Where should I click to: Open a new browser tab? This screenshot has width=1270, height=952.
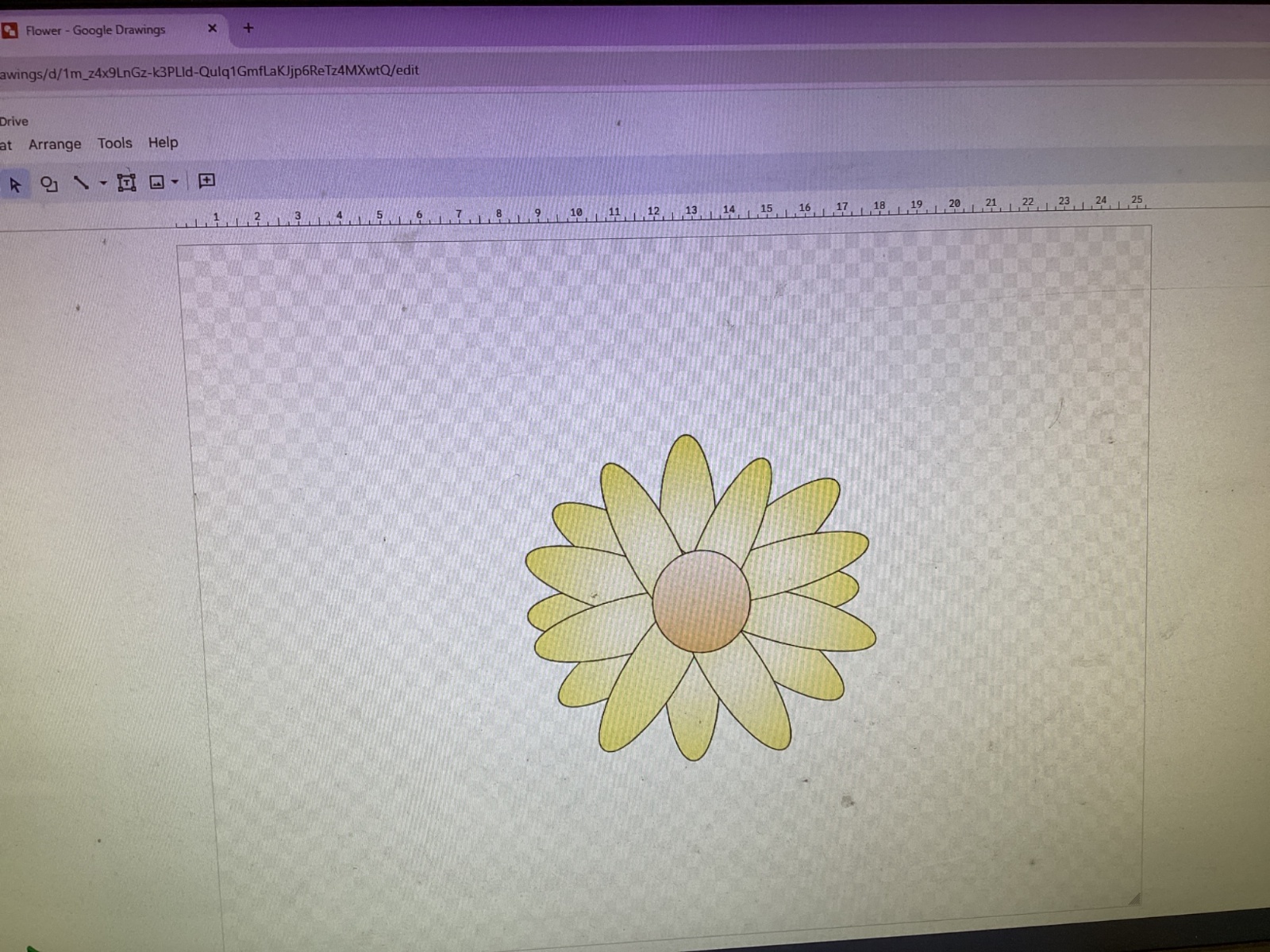pyautogui.click(x=248, y=29)
